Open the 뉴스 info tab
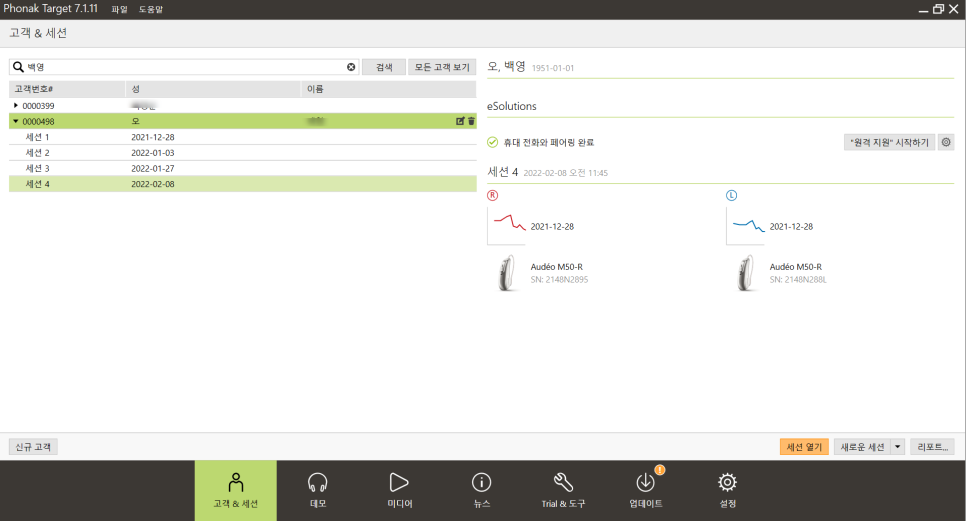This screenshot has height=521, width=966. click(481, 491)
